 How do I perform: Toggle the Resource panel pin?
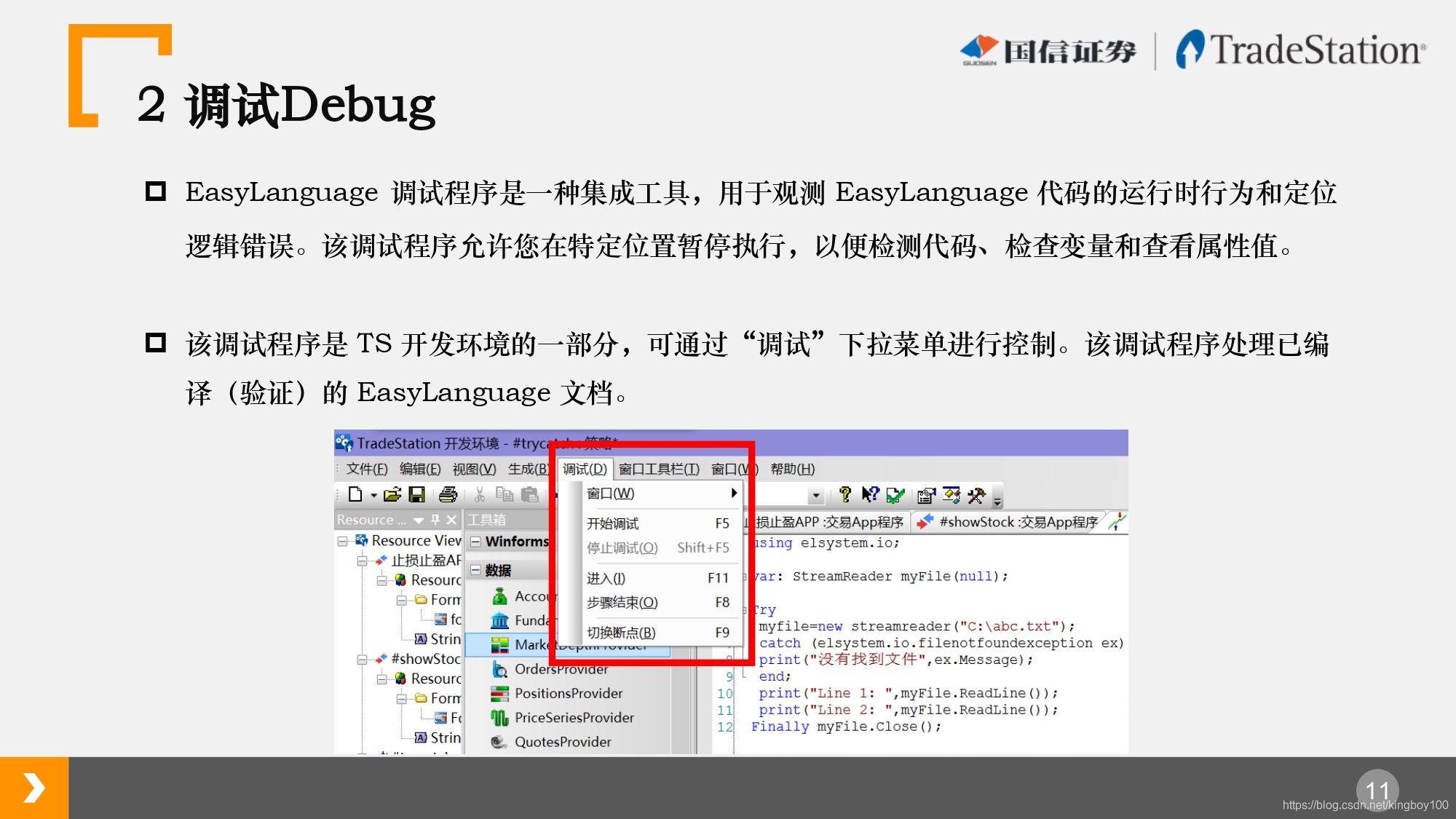[x=435, y=520]
